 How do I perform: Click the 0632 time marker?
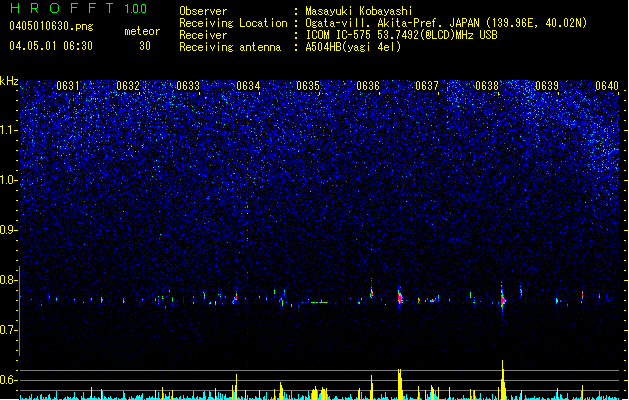128,86
